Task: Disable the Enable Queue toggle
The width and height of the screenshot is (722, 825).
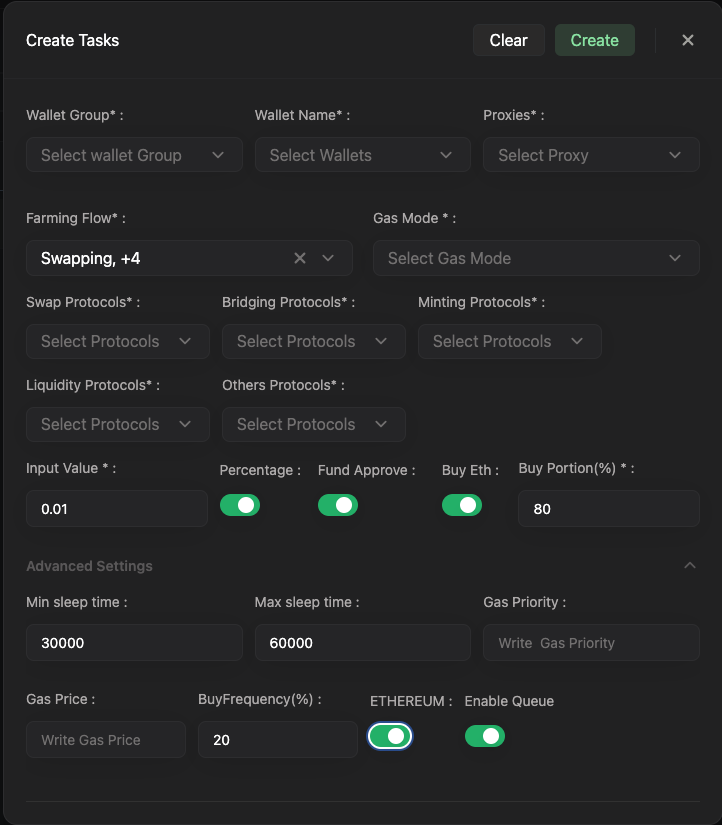Action: [485, 736]
